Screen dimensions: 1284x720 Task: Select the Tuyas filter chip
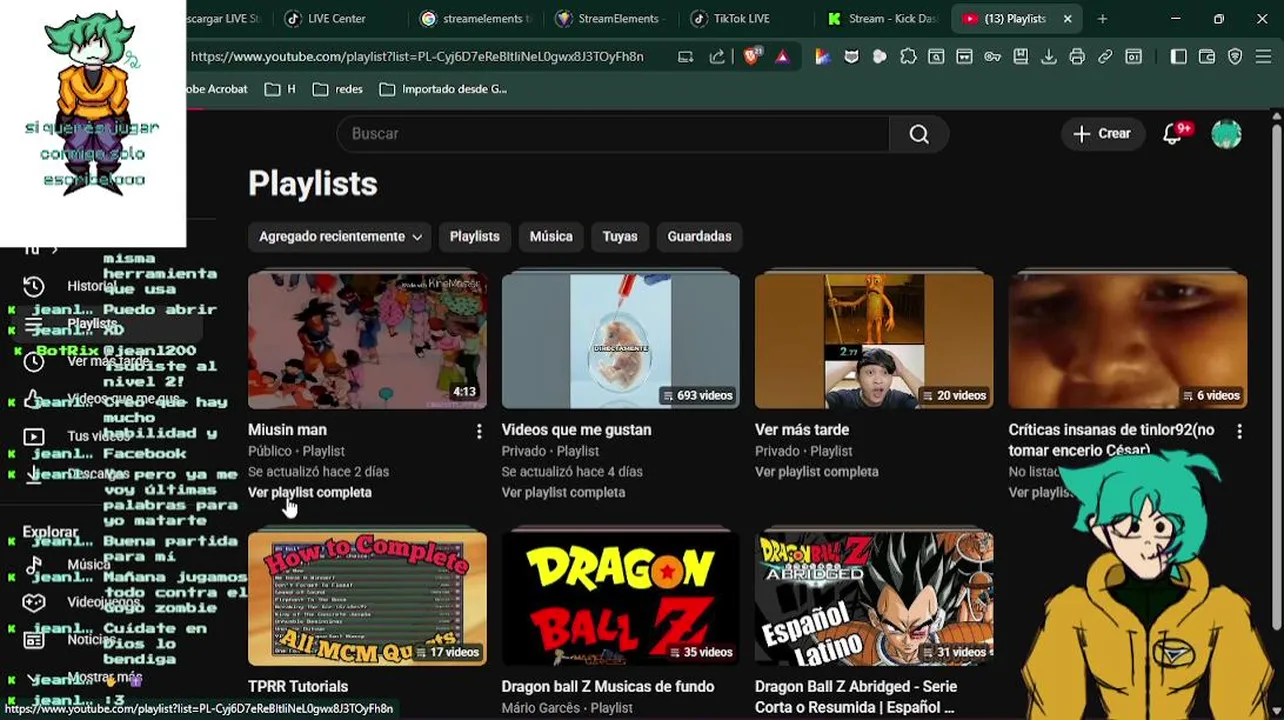pyautogui.click(x=619, y=237)
